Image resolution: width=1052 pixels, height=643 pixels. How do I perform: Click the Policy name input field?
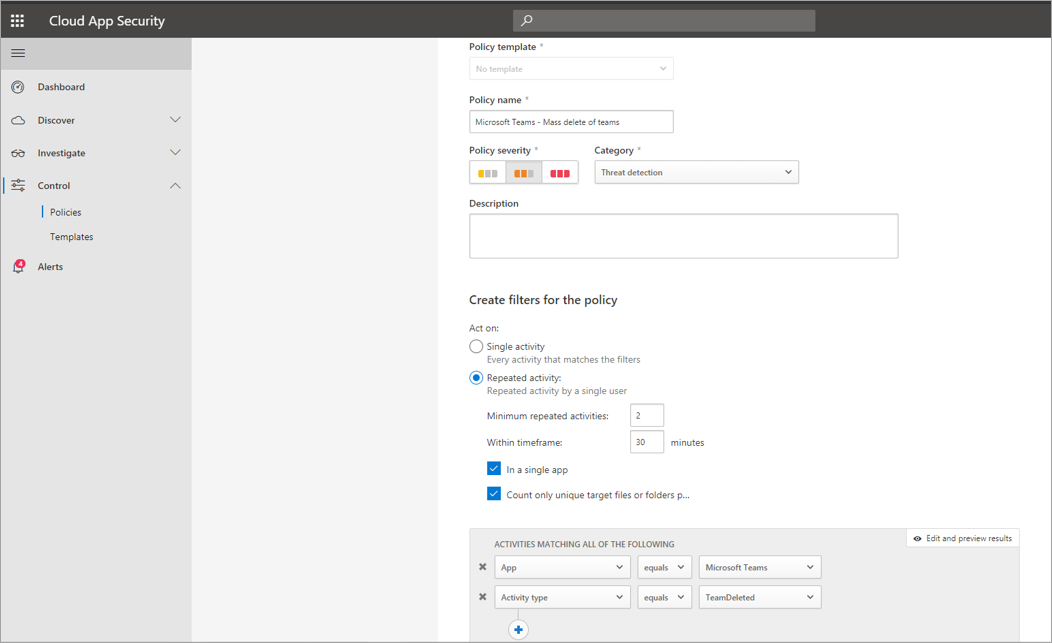pos(570,120)
